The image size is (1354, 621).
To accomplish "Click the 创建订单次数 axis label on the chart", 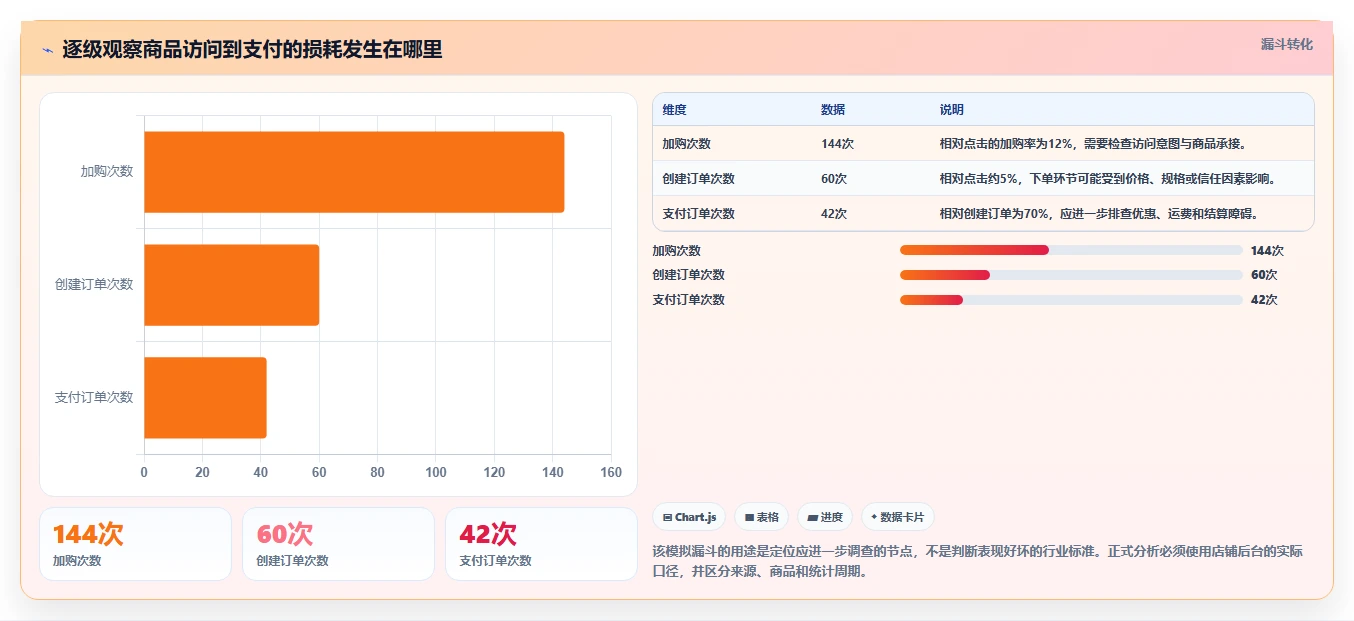I will [x=94, y=285].
